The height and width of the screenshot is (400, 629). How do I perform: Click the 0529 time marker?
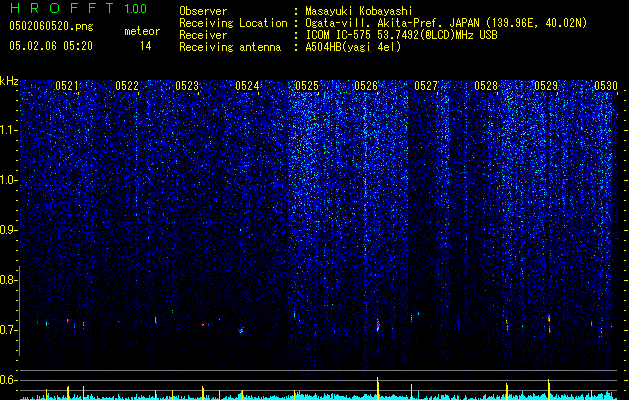(x=546, y=86)
